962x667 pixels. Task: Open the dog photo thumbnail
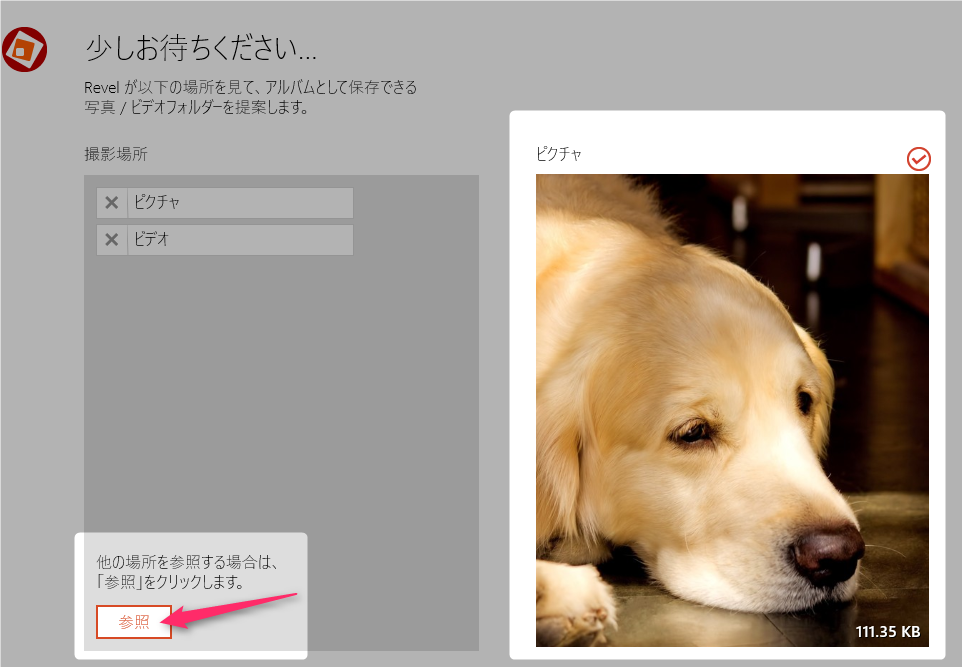click(x=732, y=410)
